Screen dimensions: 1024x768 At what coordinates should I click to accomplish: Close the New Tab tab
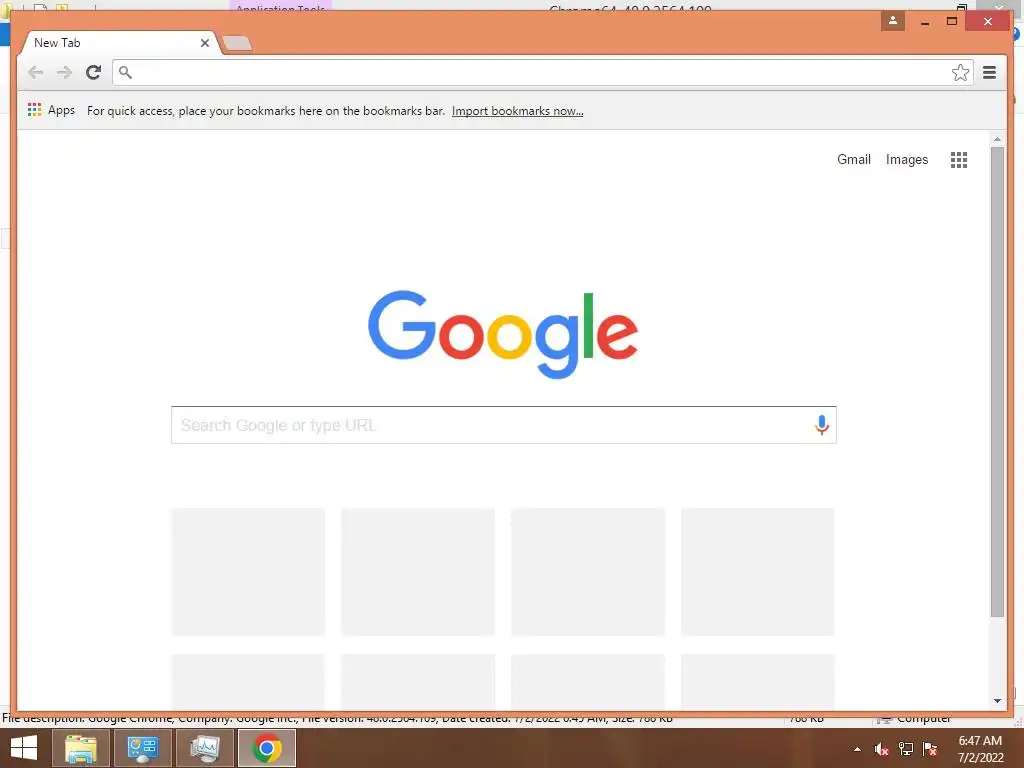point(204,43)
